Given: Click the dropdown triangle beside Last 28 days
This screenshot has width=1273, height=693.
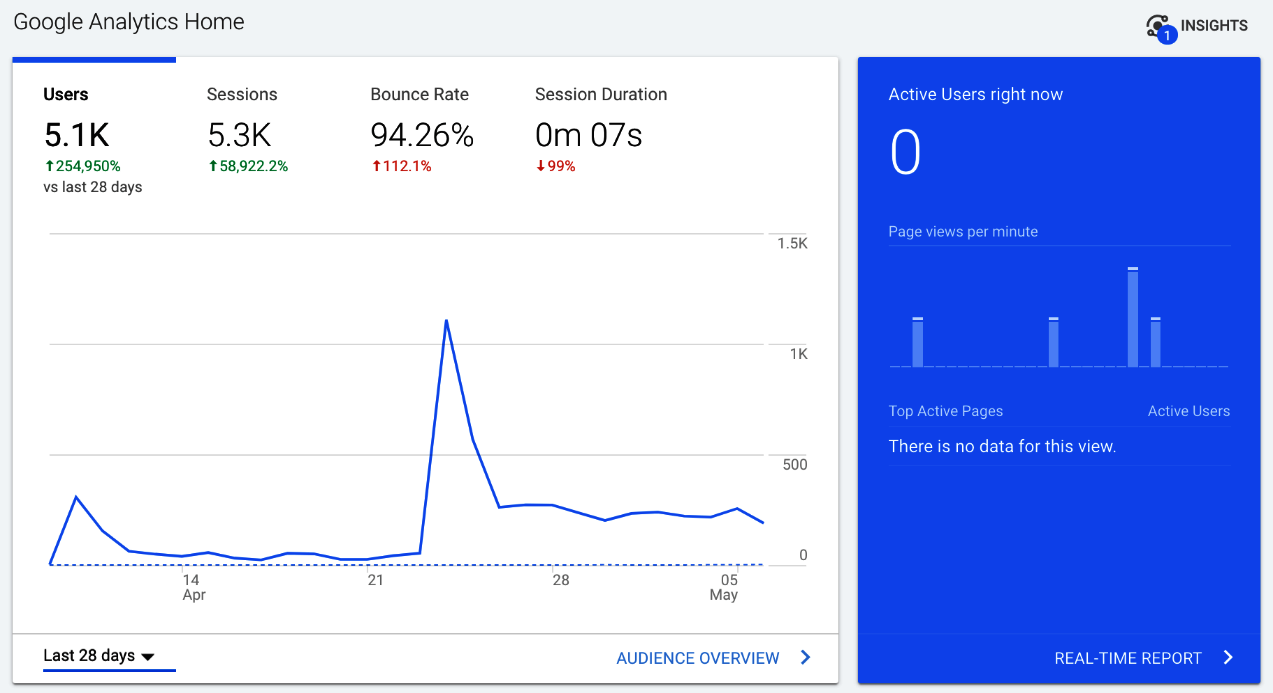Looking at the screenshot, I should (148, 657).
